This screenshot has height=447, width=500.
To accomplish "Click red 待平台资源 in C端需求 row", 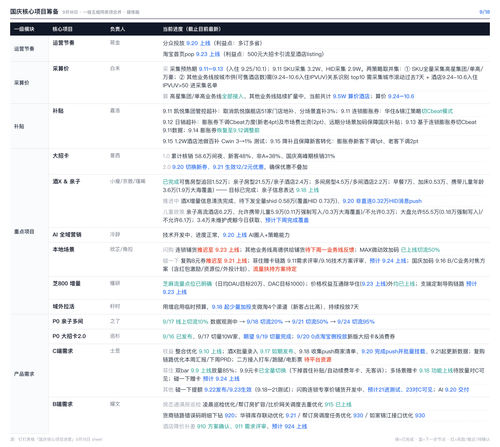I will (318, 360).
